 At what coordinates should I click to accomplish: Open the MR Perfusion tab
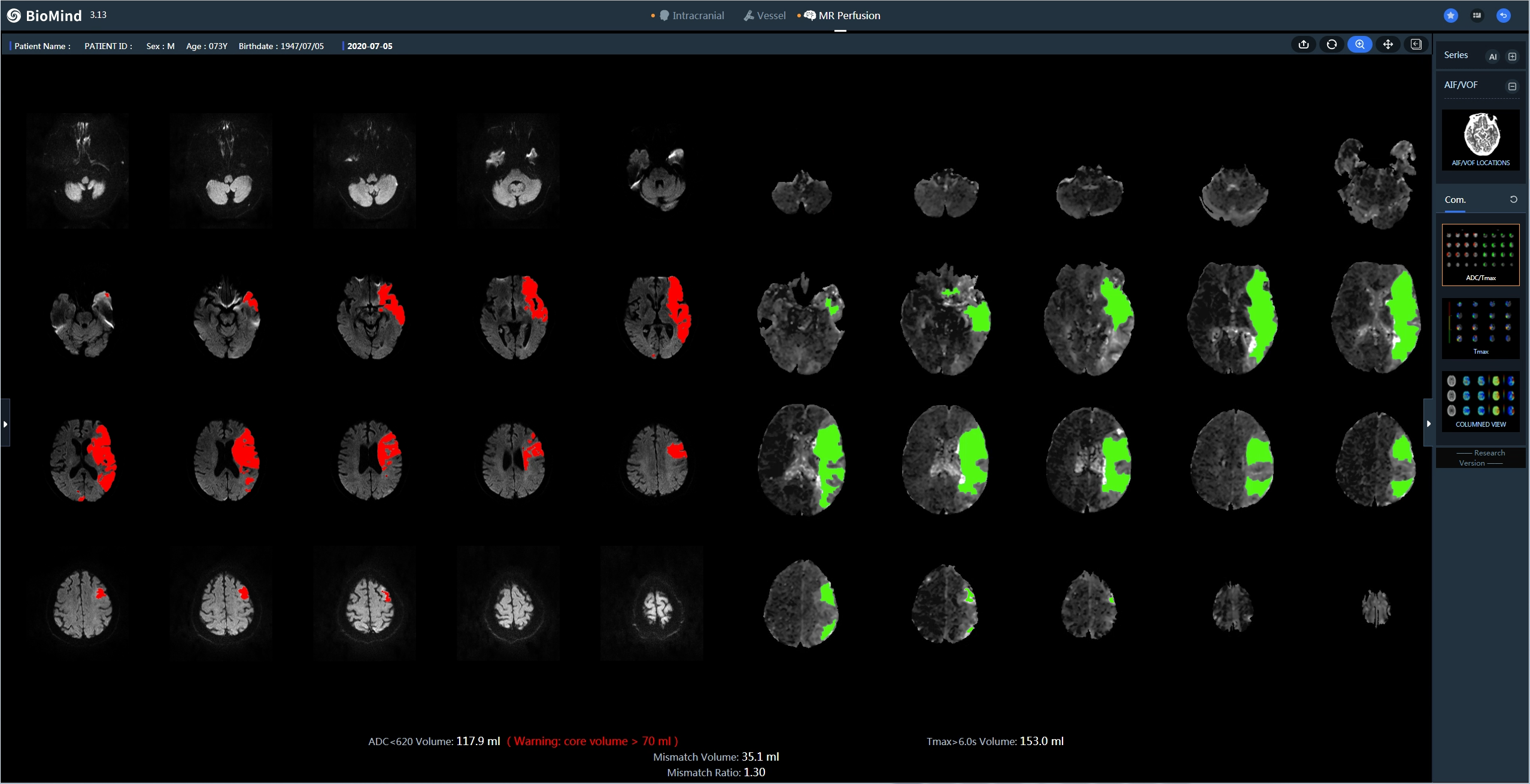click(842, 16)
